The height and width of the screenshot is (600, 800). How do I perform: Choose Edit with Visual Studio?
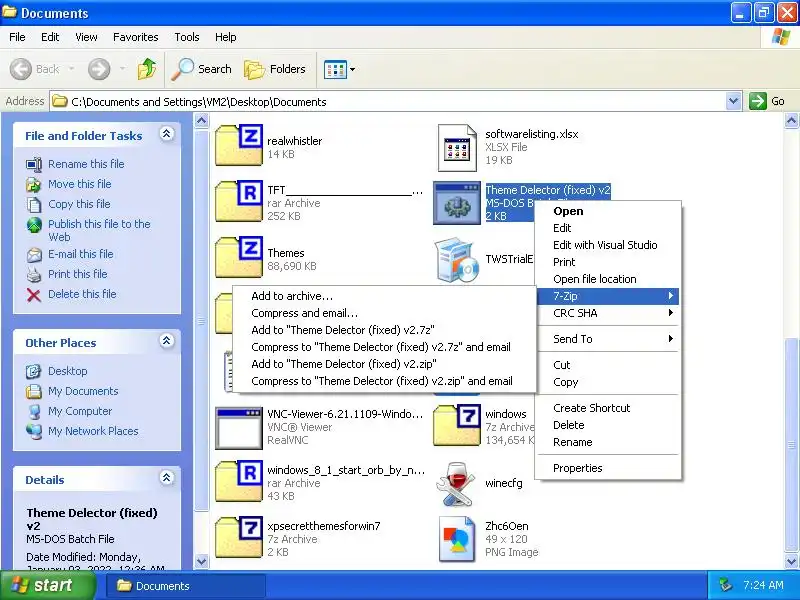[x=608, y=245]
